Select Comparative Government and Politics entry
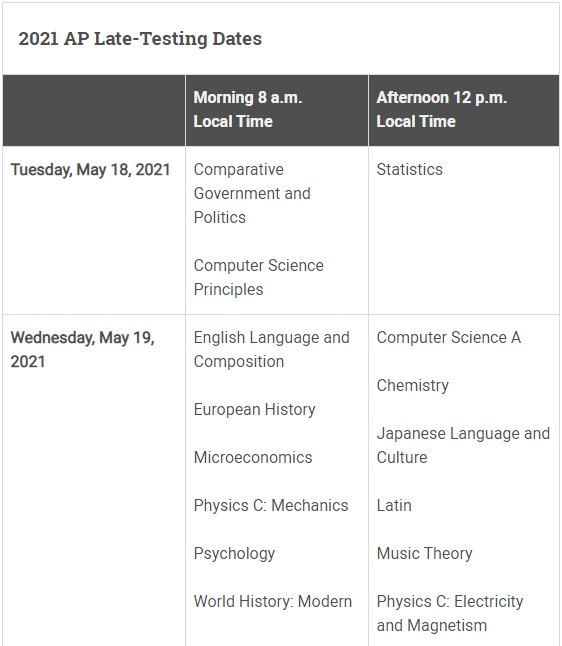562x646 pixels. click(x=252, y=193)
